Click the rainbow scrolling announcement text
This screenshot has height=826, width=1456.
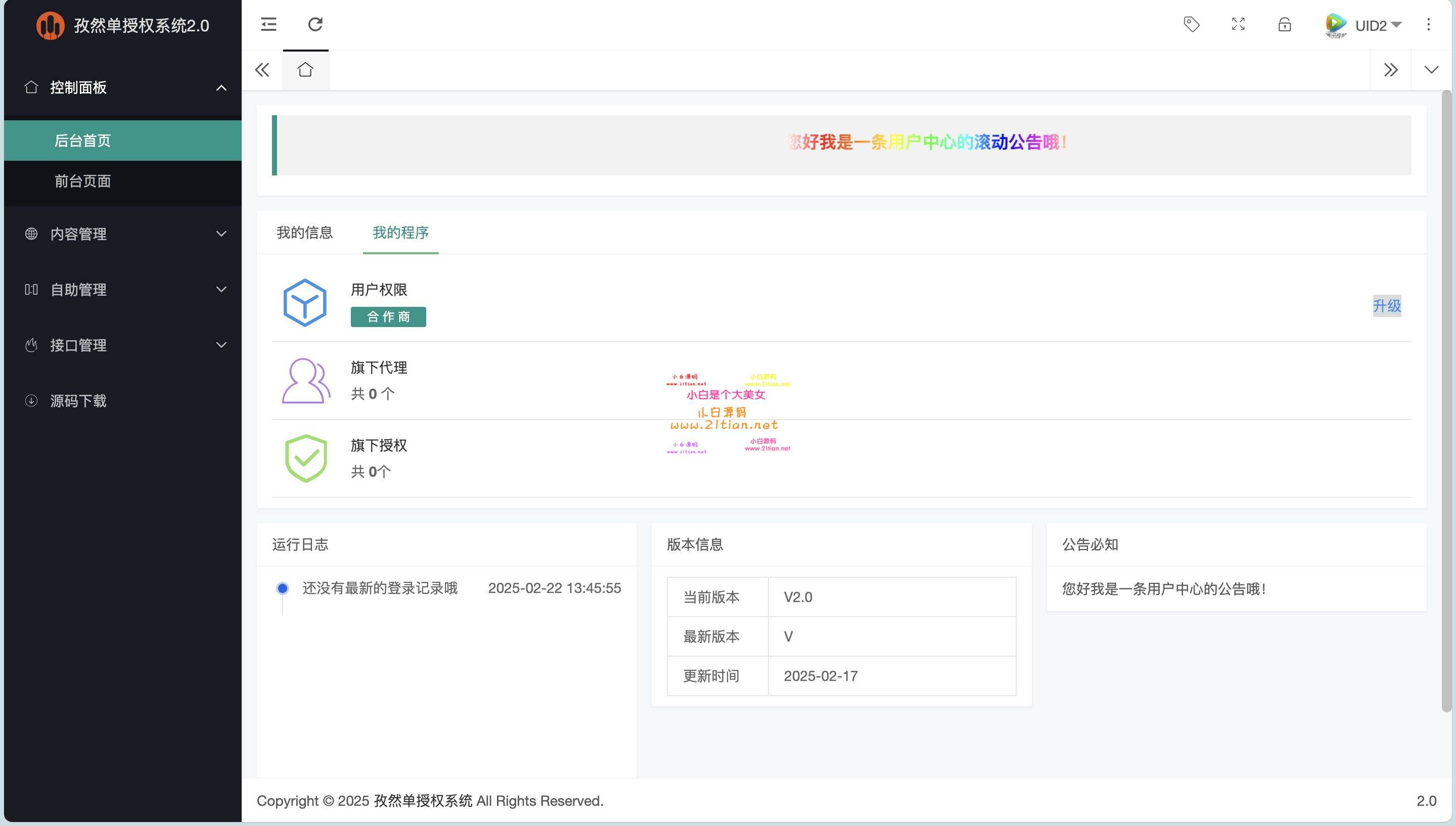pos(927,143)
